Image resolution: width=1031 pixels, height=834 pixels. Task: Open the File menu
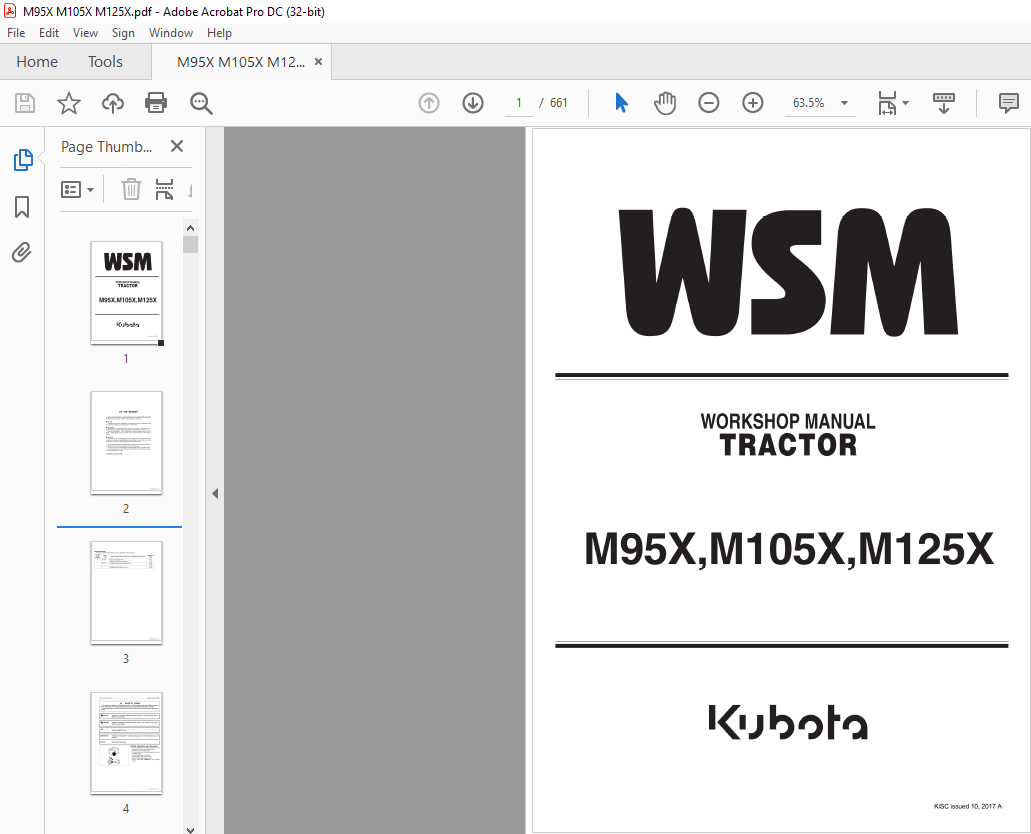click(16, 33)
